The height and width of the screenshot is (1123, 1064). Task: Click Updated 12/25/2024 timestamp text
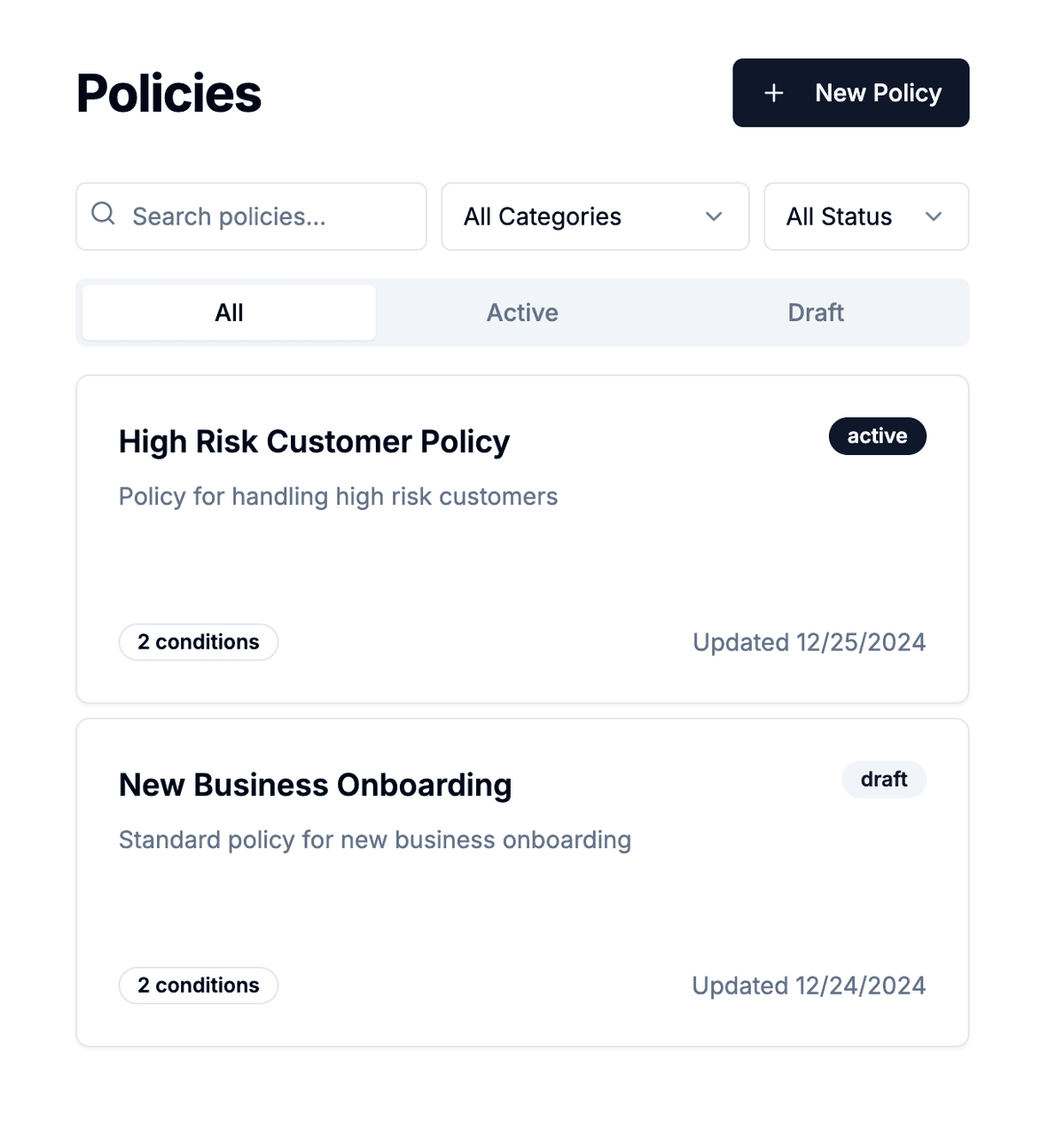click(808, 641)
